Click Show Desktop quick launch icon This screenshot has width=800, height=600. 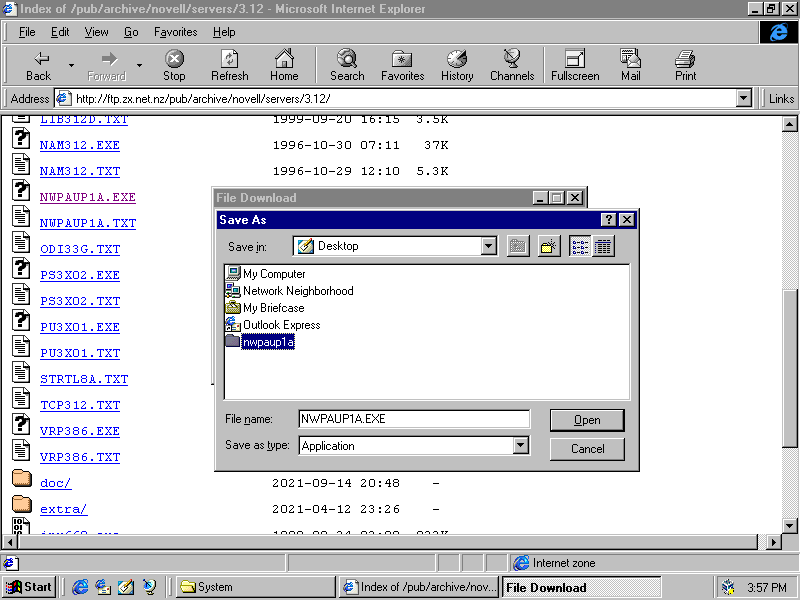126,587
